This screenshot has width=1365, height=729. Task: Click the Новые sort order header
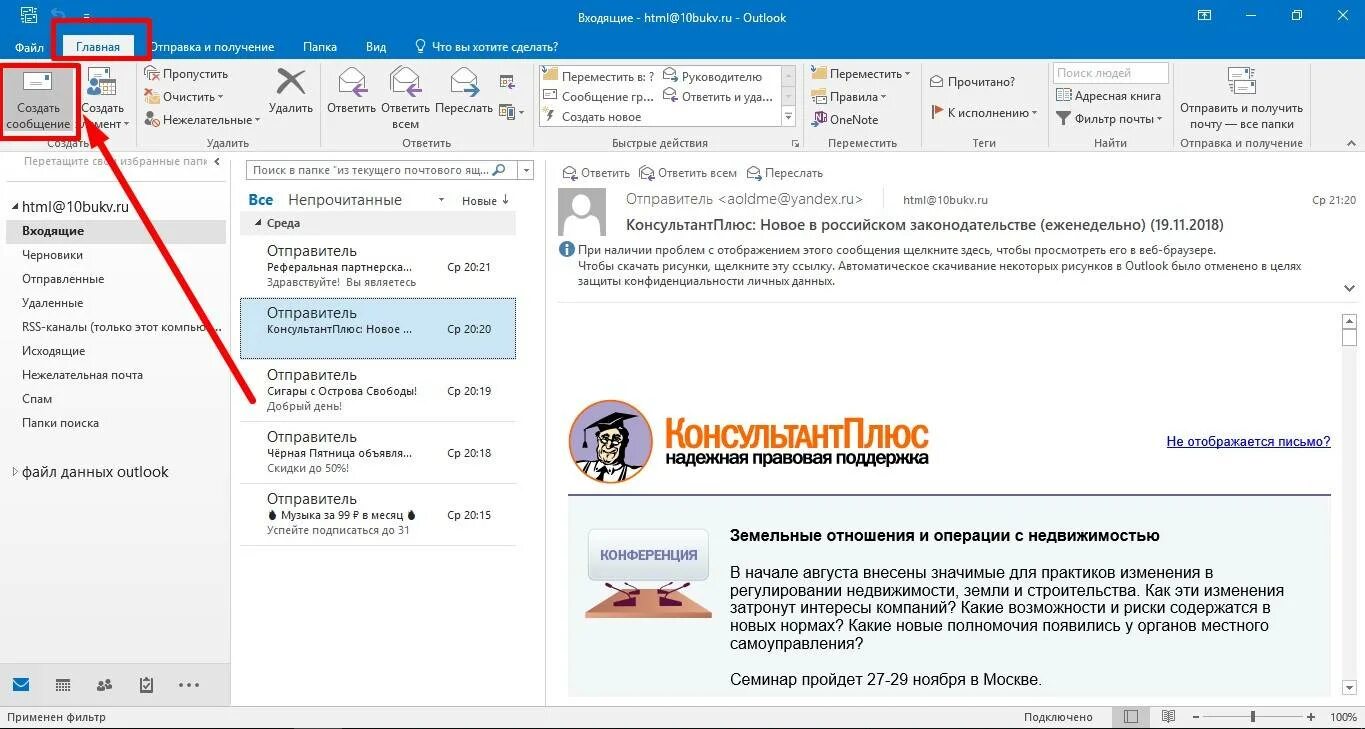[485, 201]
